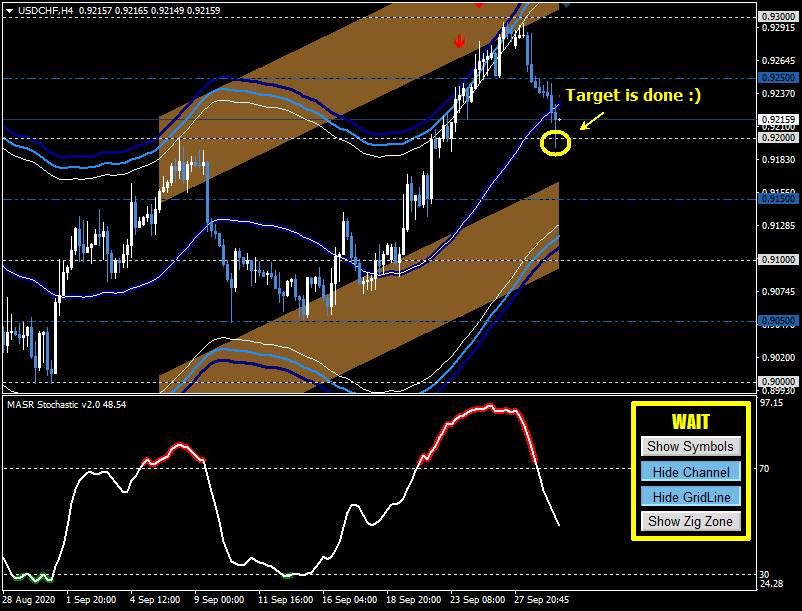Click the 1 Sep 20:00 time axis label
The height and width of the screenshot is (611, 802).
coord(91,600)
